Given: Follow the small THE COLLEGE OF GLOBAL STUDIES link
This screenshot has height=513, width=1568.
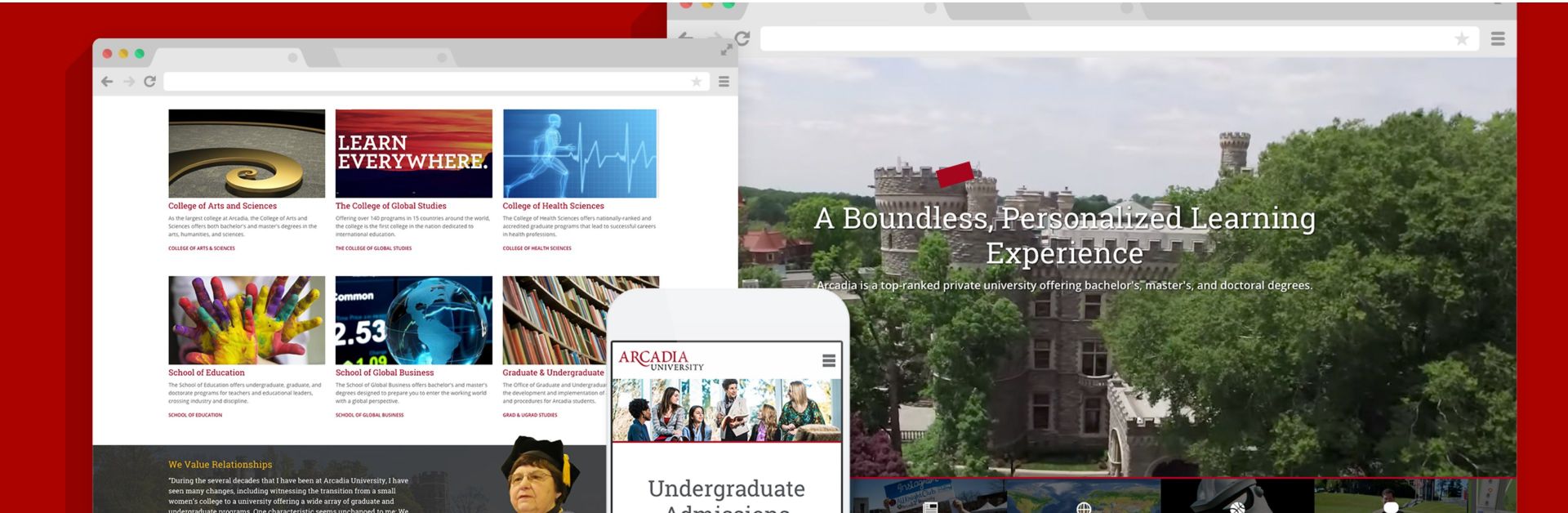Looking at the screenshot, I should [373, 248].
